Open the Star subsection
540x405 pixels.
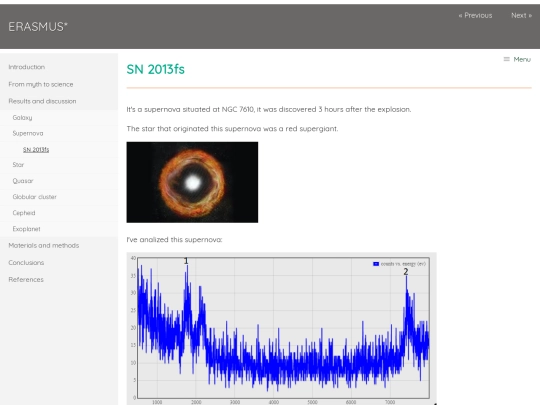[x=18, y=165]
